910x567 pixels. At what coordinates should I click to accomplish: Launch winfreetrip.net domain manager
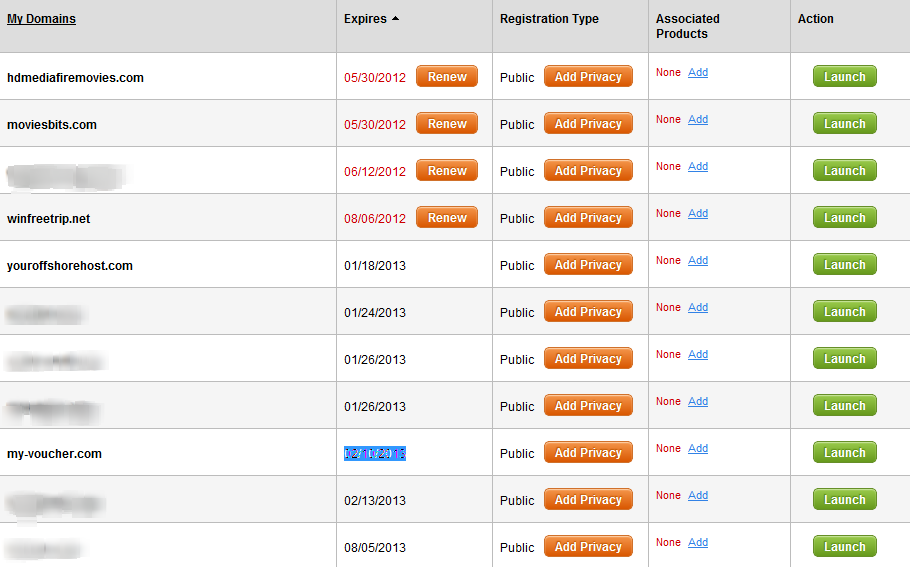[844, 218]
